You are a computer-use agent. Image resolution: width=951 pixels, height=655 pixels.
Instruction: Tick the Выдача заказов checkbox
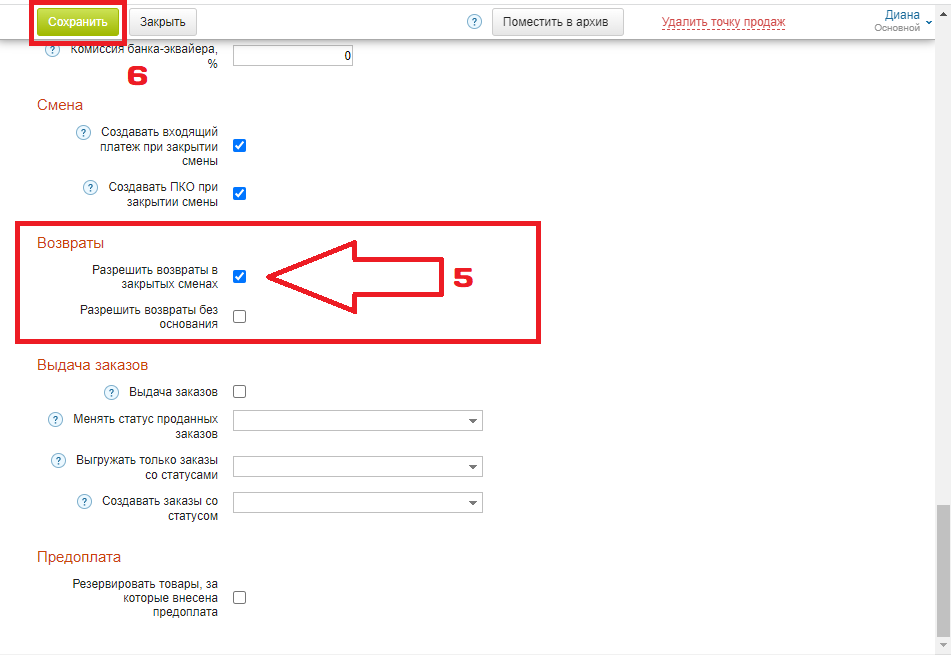tap(239, 392)
